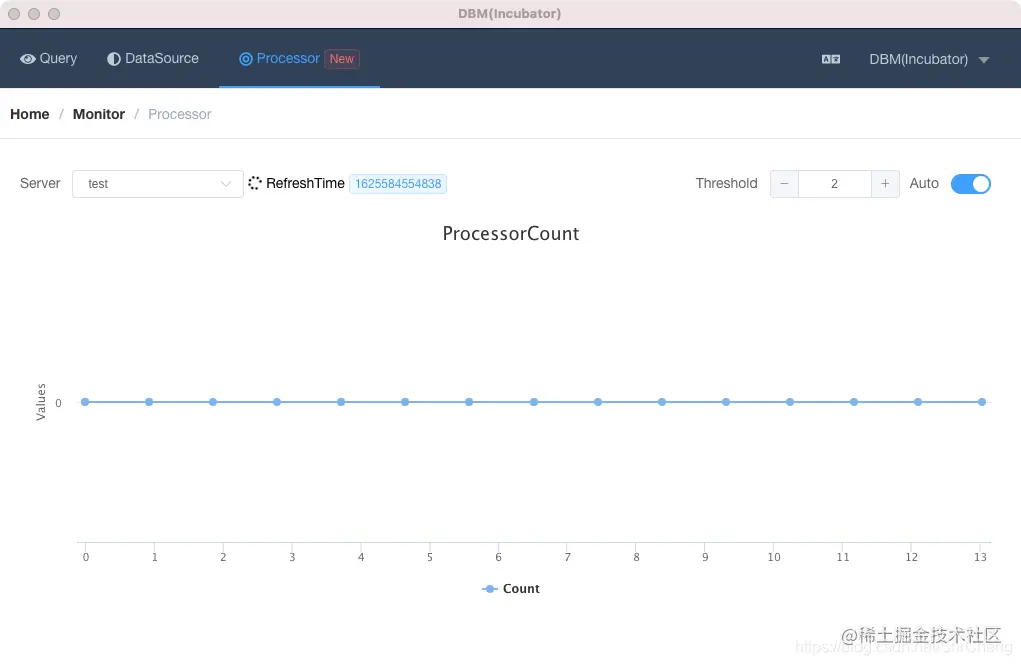Click the caret arrow next to DBM(Incubator)
This screenshot has height=665, width=1021.
click(x=984, y=60)
